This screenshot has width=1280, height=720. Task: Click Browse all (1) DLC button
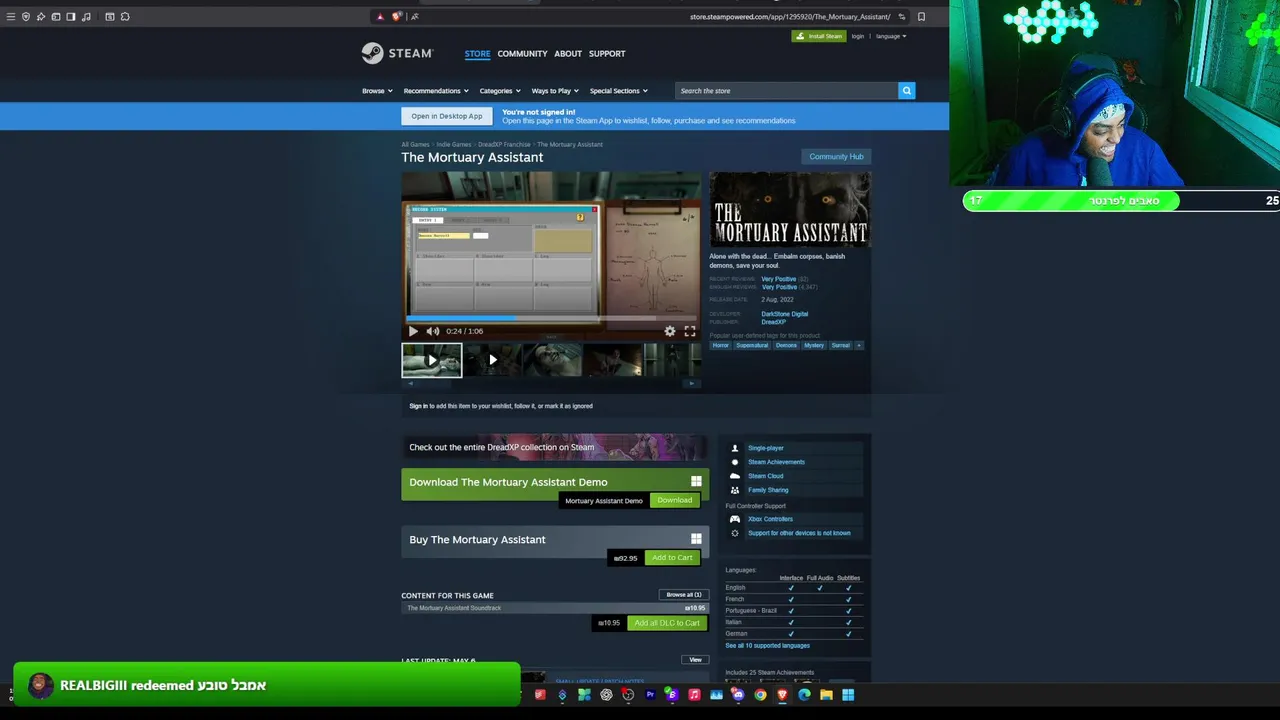pos(684,595)
